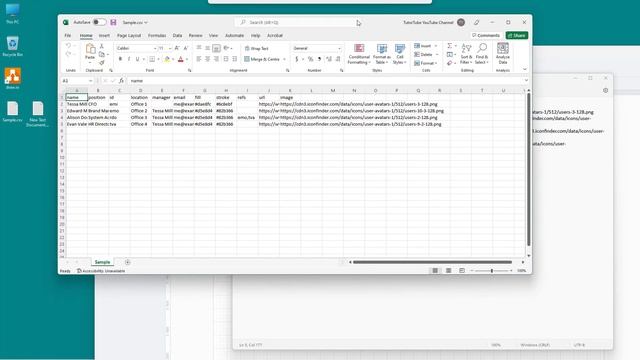Open Conditional Formatting
640x360 pixels.
(359, 54)
